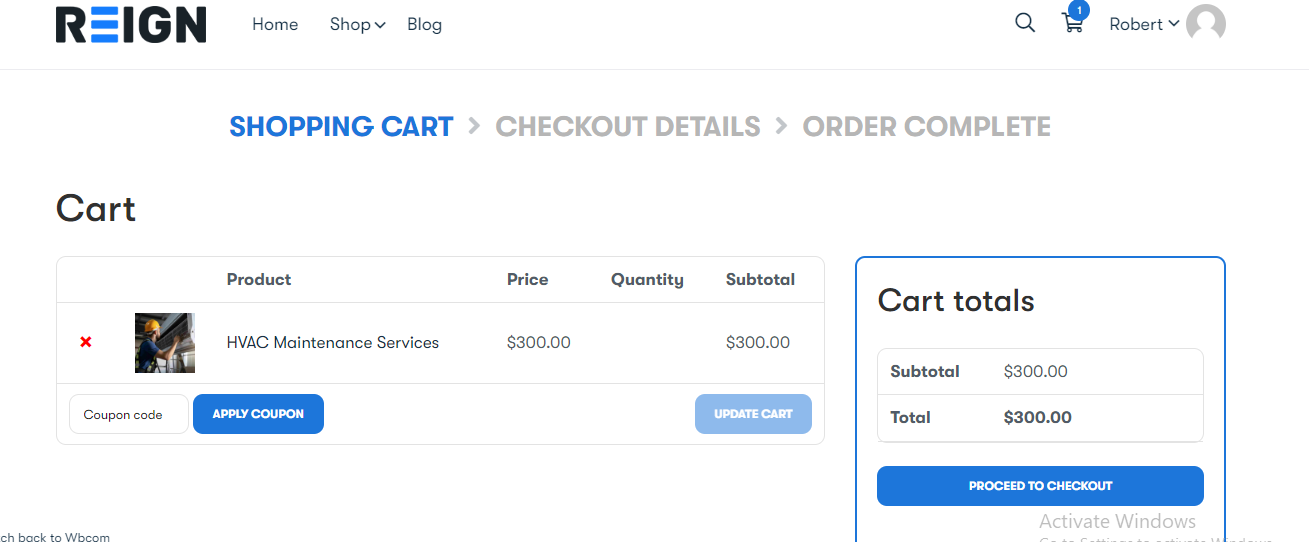Open HVAC Maintenance Services product link
This screenshot has width=1309, height=542.
tap(332, 342)
